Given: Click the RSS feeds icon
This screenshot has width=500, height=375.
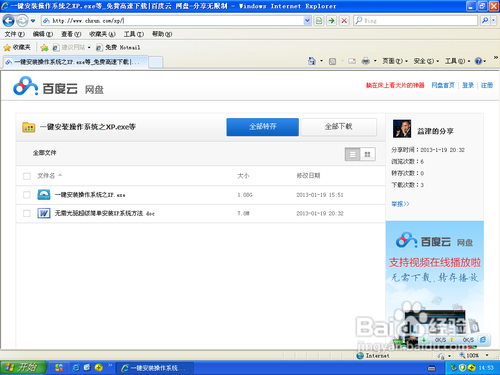Looking at the screenshot, I should coord(332,61).
